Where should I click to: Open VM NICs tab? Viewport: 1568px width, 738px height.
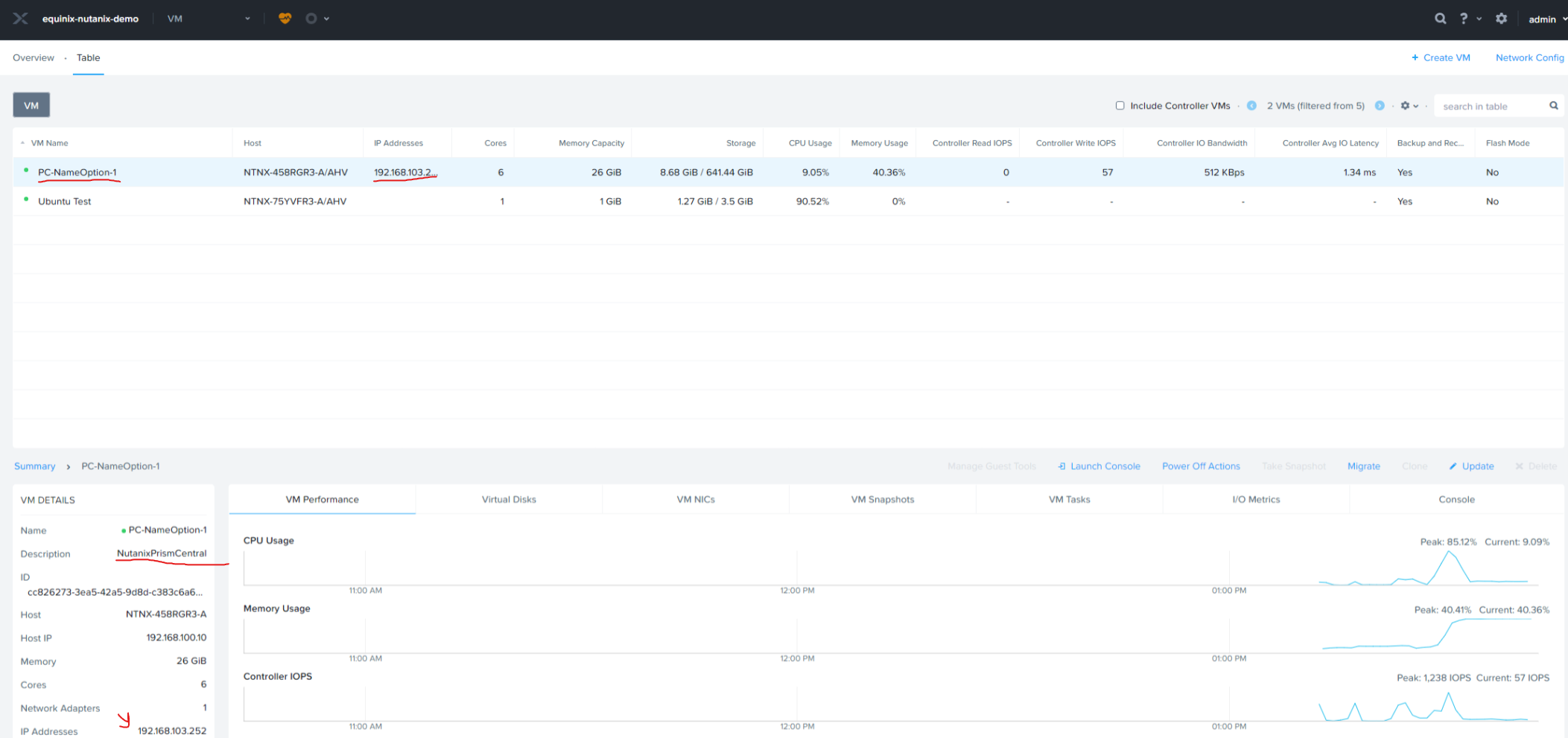[696, 499]
